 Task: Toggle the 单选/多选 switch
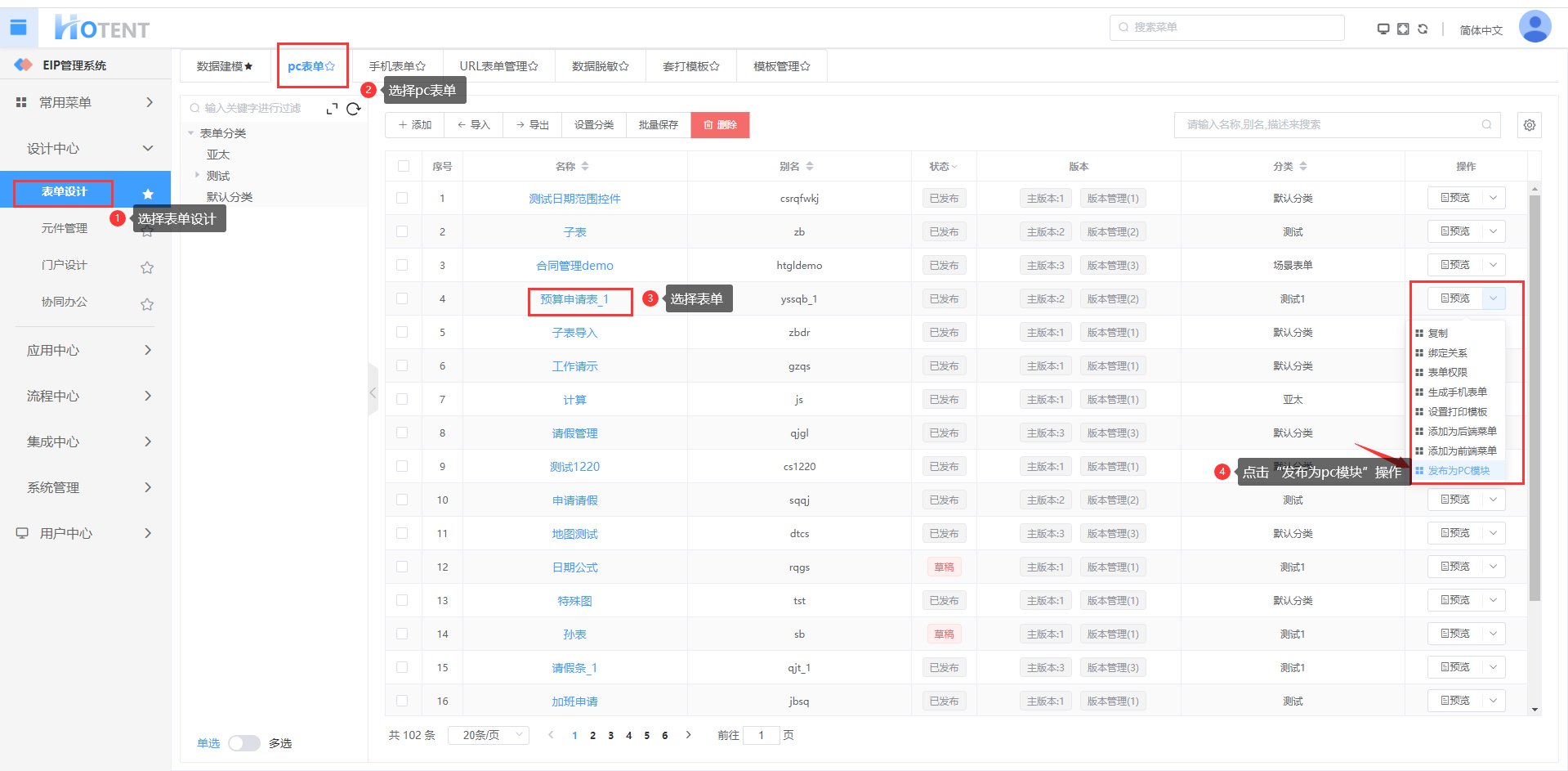click(243, 743)
